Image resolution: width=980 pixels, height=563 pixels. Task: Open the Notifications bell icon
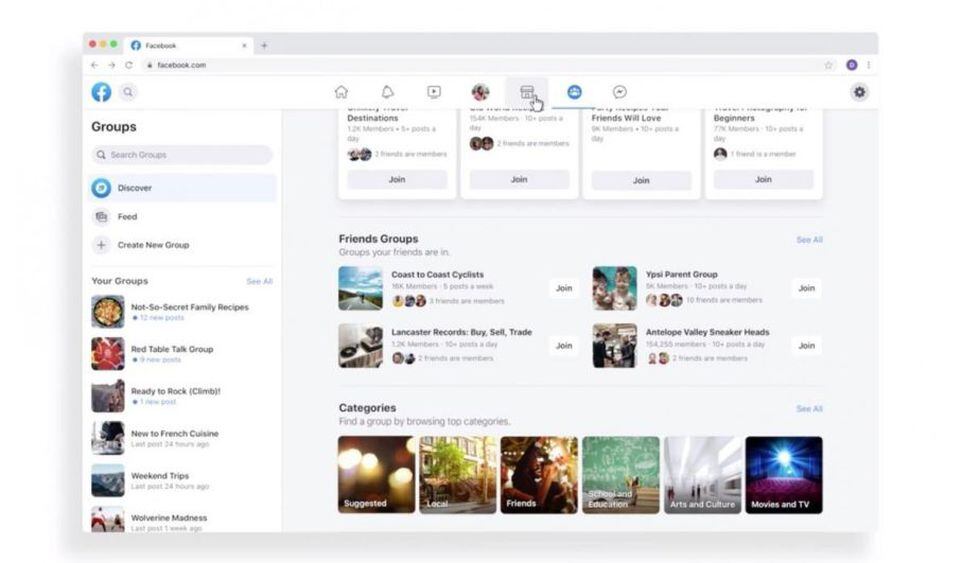tap(388, 92)
